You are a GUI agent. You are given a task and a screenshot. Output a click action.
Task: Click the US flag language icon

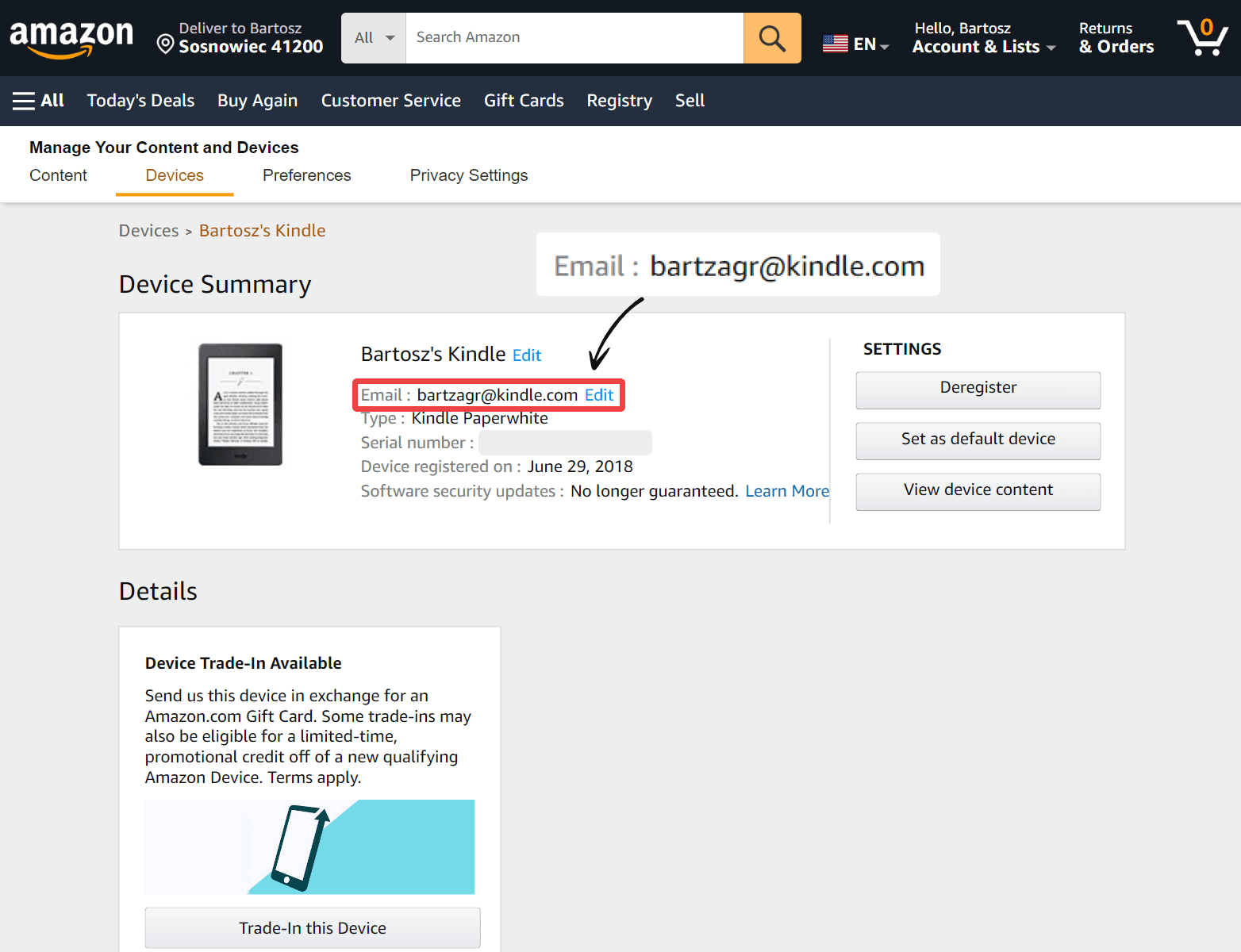(x=835, y=44)
